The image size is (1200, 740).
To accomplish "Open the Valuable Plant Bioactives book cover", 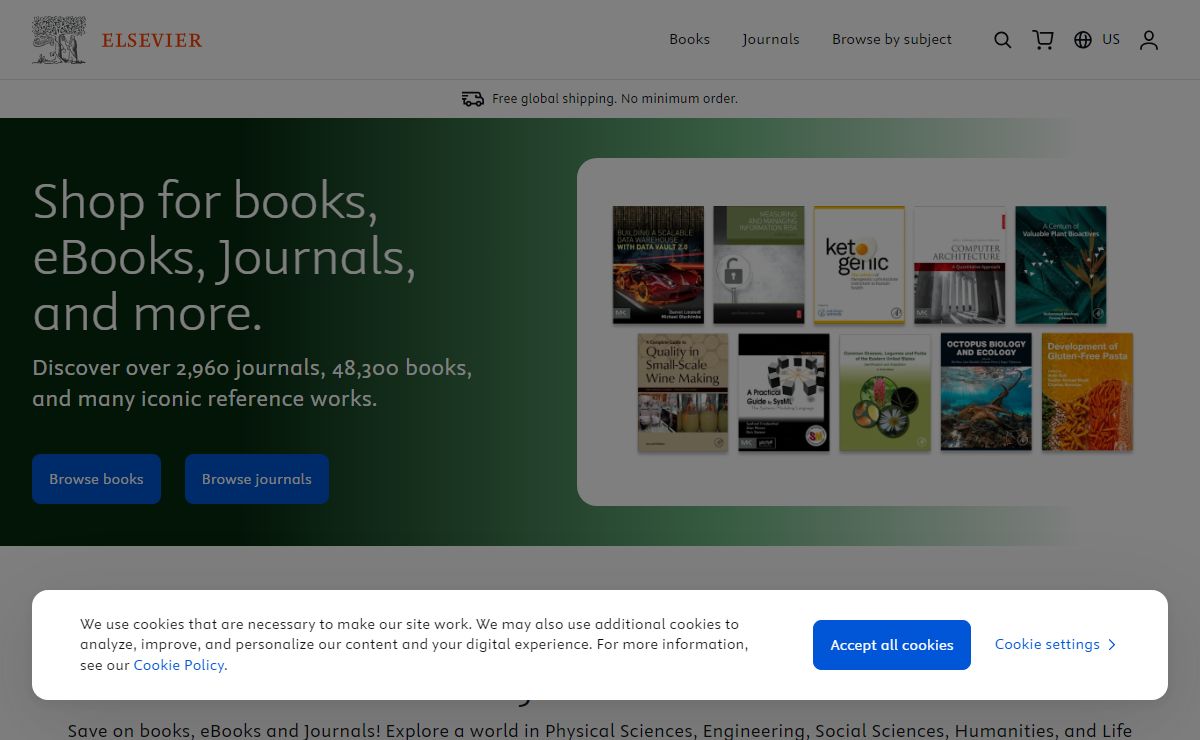I will pos(1061,265).
